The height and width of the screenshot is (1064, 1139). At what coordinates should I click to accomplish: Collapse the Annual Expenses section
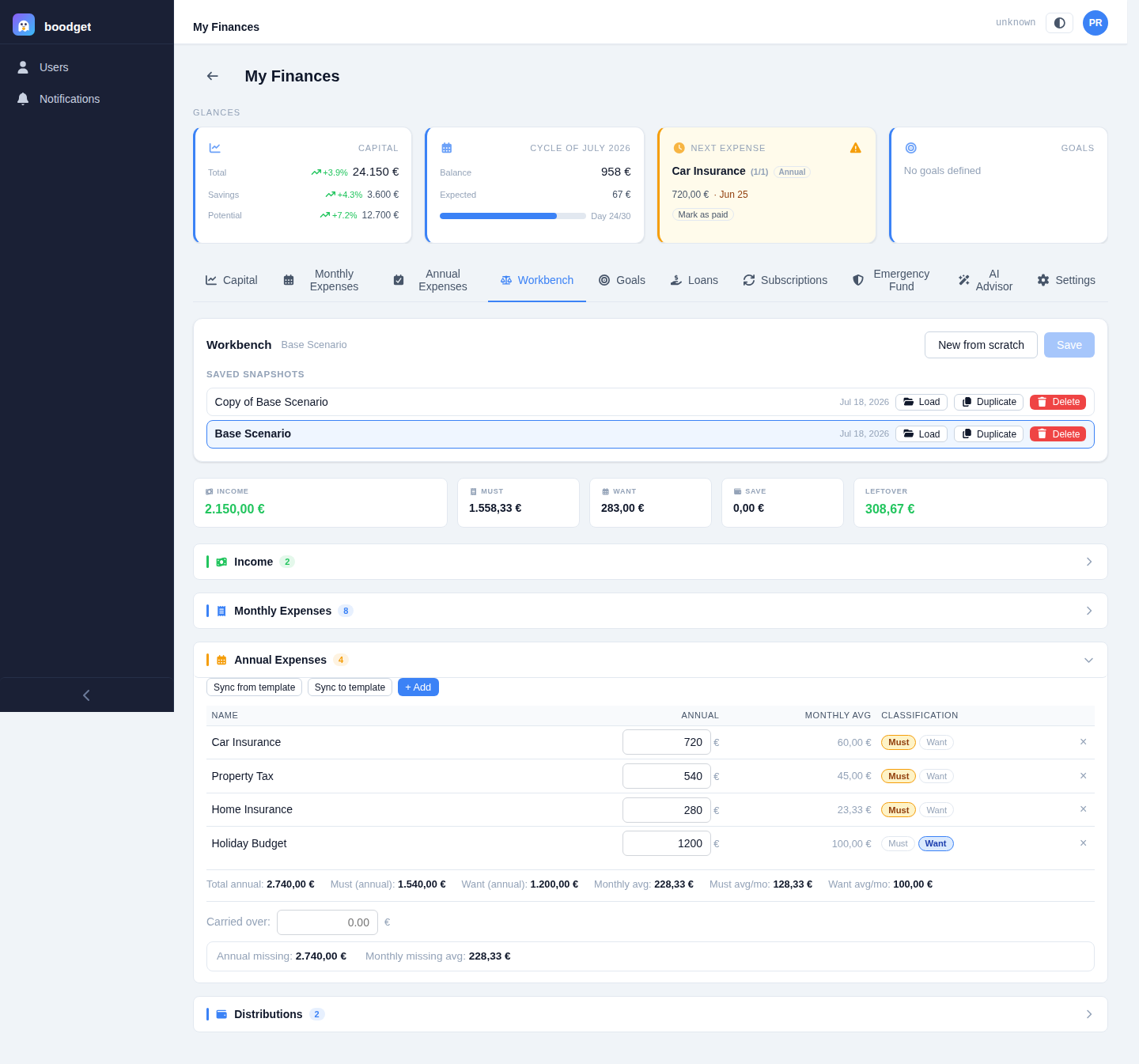click(x=650, y=660)
